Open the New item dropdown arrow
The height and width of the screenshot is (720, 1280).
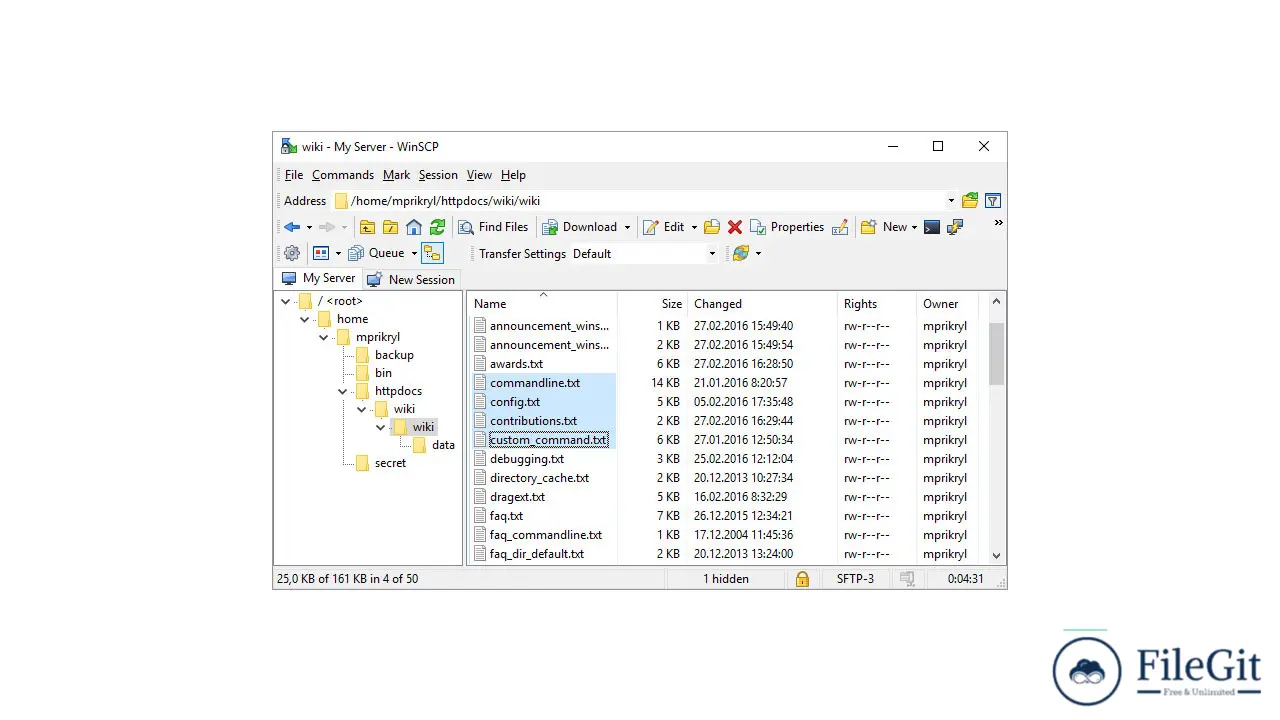[x=914, y=228]
